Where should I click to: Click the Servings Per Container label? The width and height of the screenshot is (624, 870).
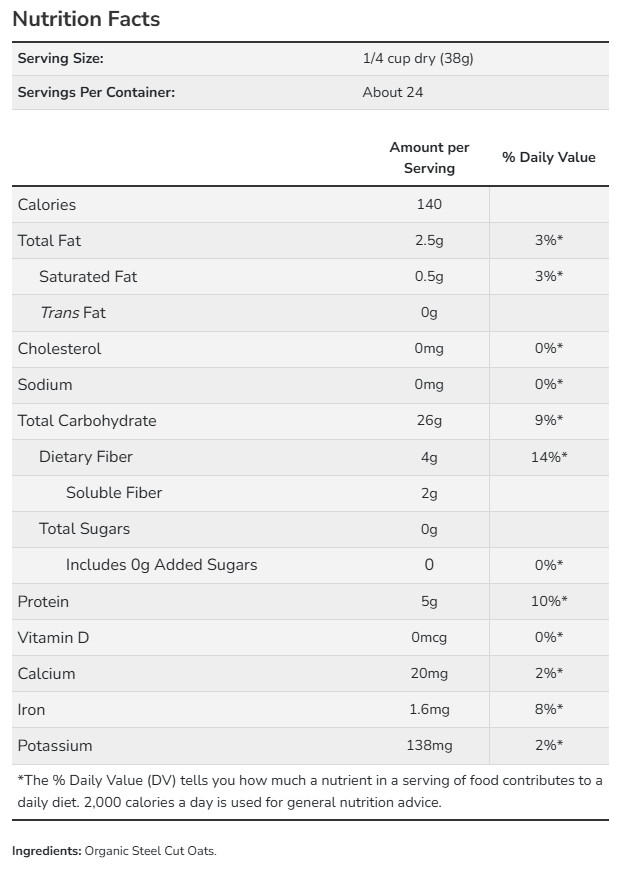[96, 93]
